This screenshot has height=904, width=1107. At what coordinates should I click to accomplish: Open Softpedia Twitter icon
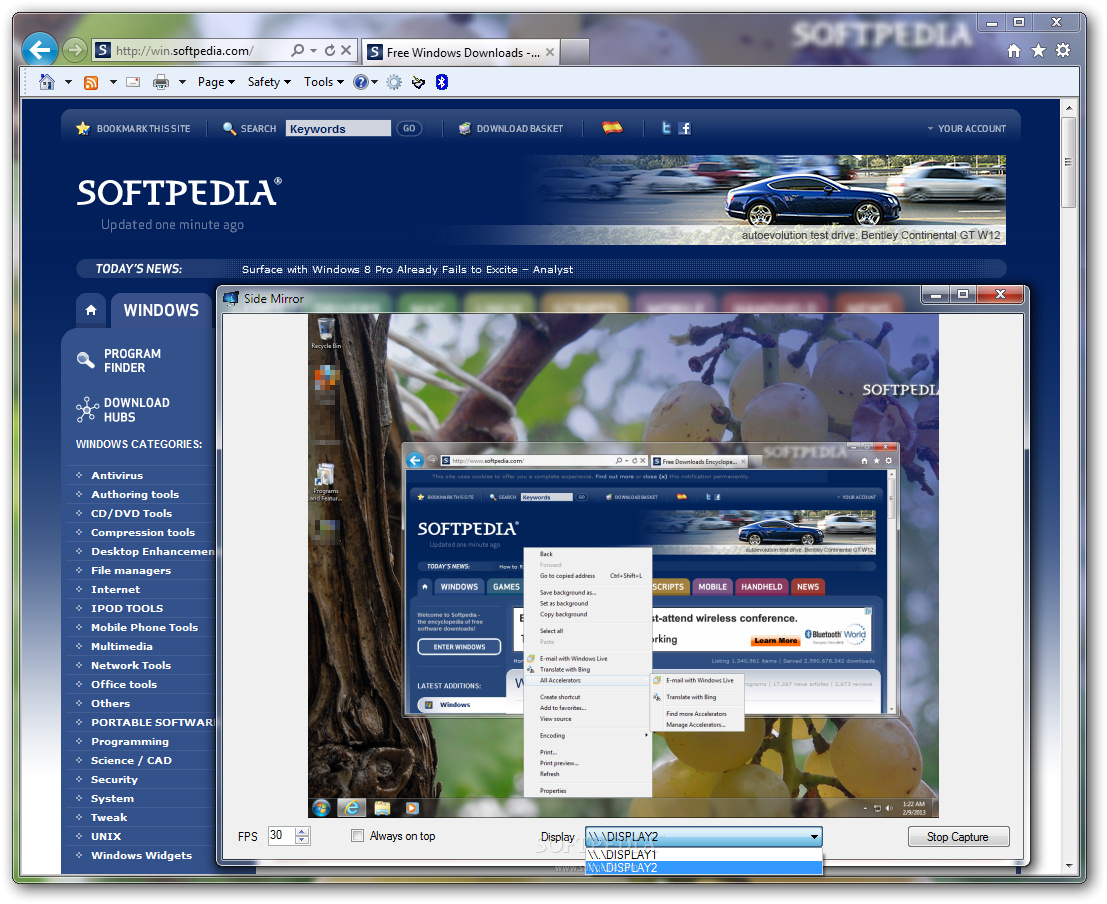(x=666, y=128)
